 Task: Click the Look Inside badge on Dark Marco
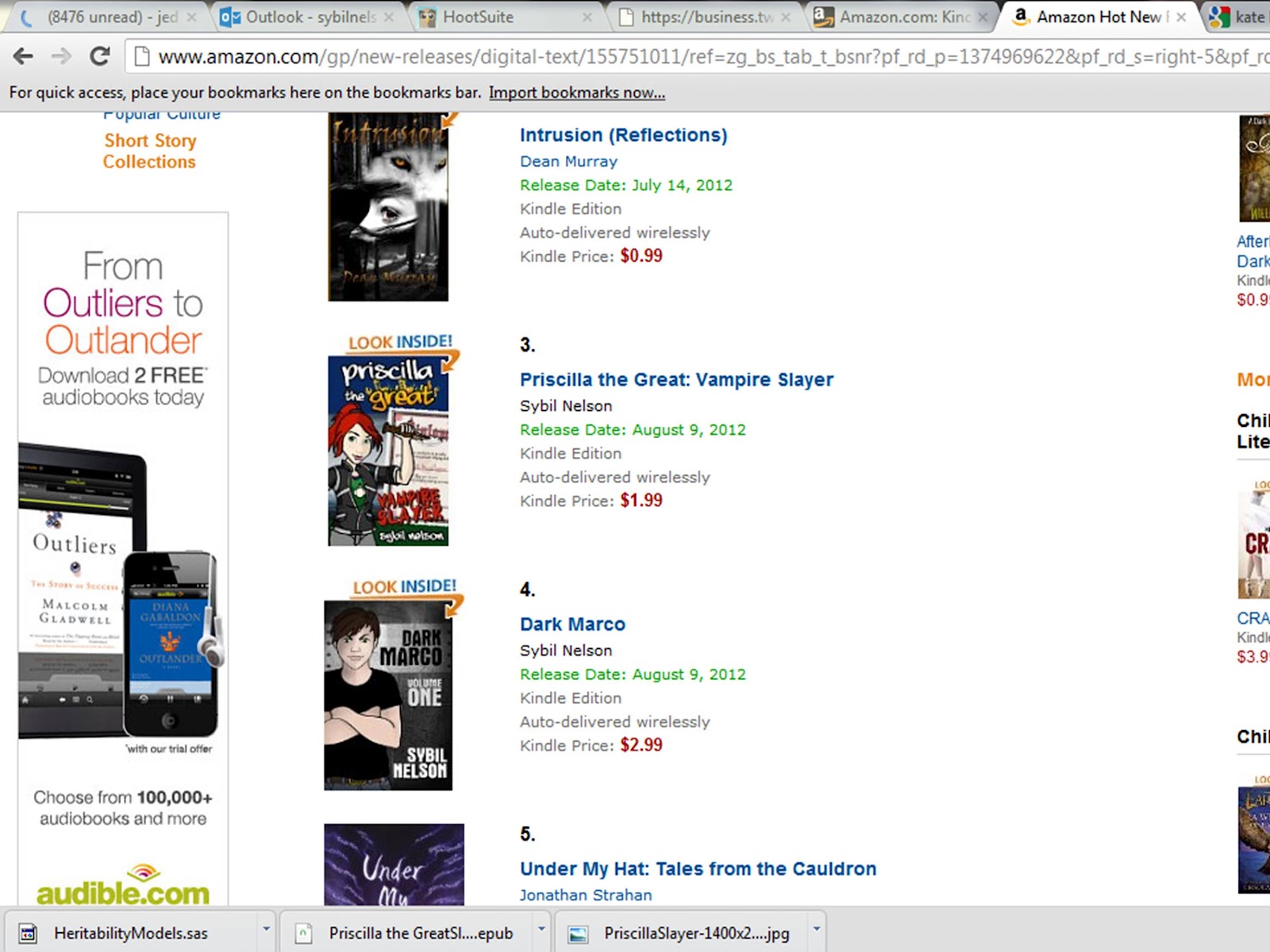[x=405, y=587]
